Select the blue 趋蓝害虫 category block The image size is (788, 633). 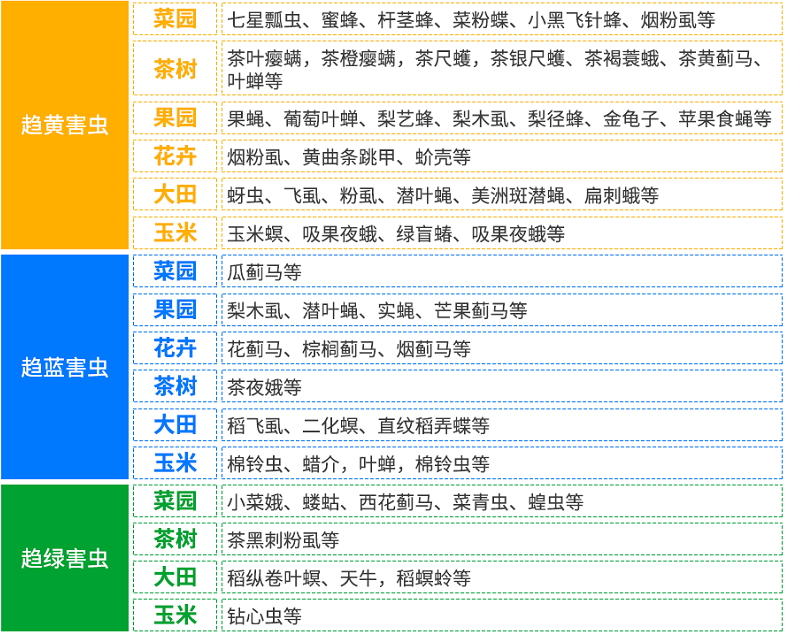point(65,367)
